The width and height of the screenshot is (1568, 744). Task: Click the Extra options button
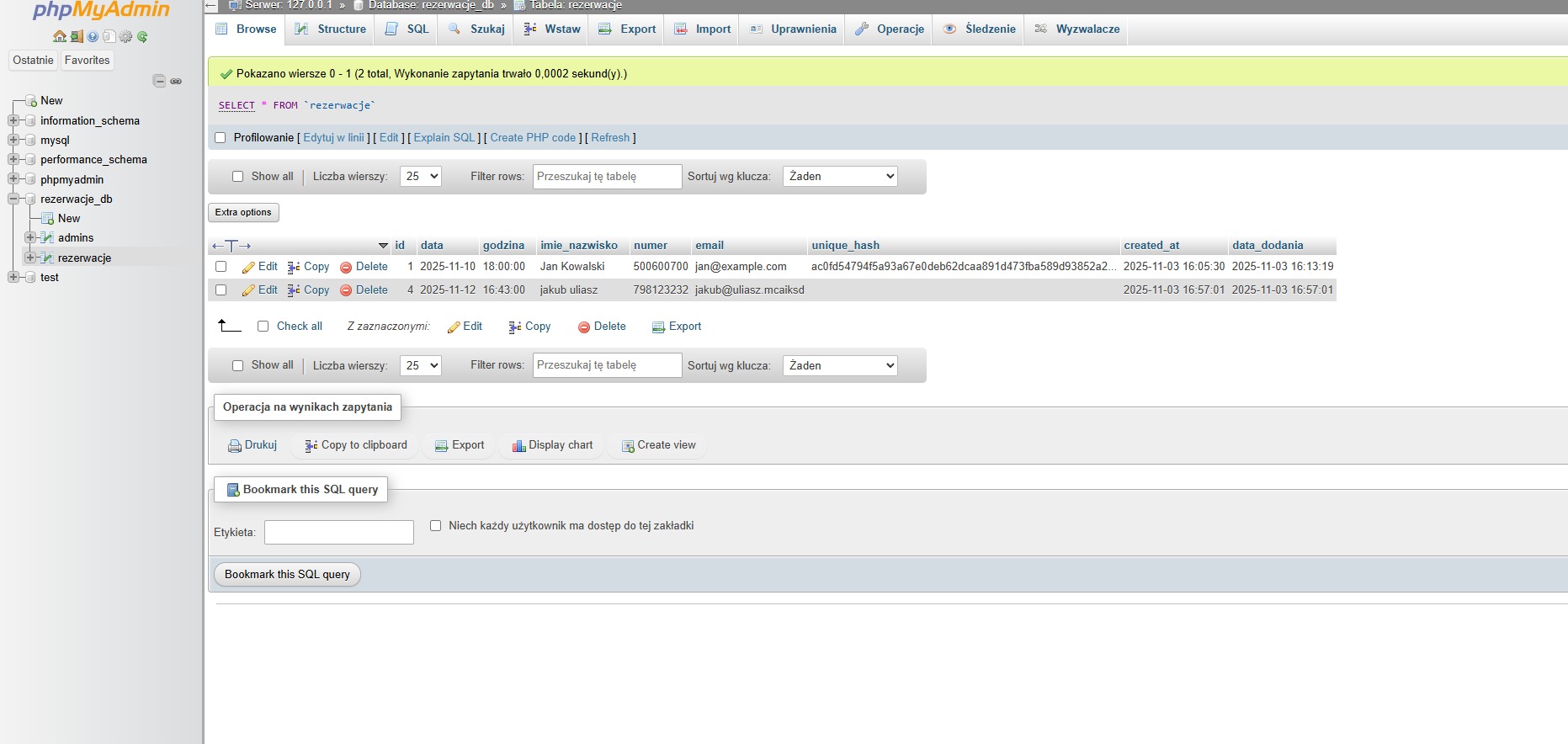243,213
